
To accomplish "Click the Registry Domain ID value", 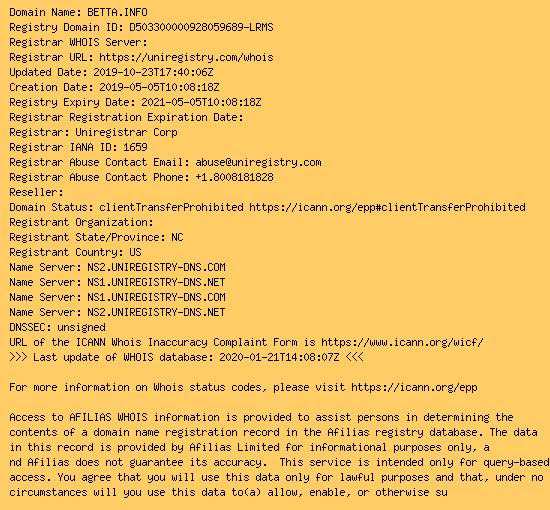I will [x=201, y=27].
